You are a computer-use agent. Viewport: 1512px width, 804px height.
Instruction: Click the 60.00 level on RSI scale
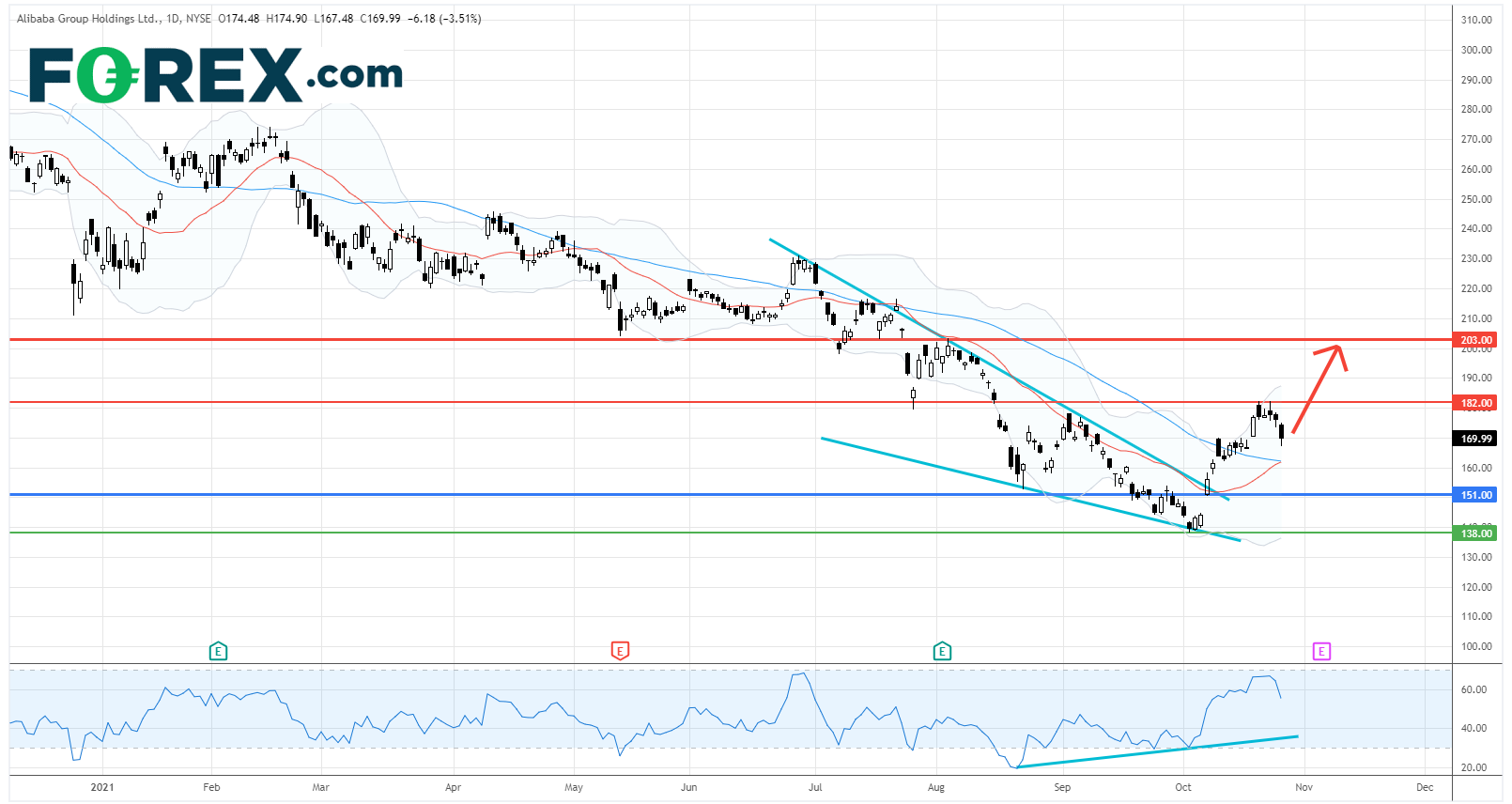(1473, 689)
